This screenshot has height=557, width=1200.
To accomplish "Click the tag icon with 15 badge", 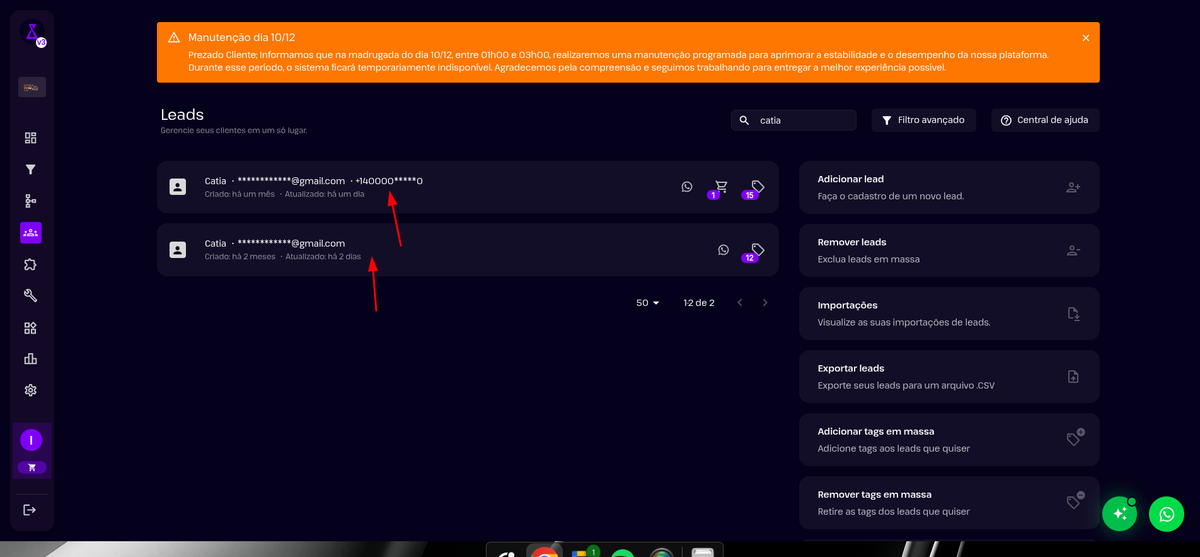I will click(x=757, y=186).
